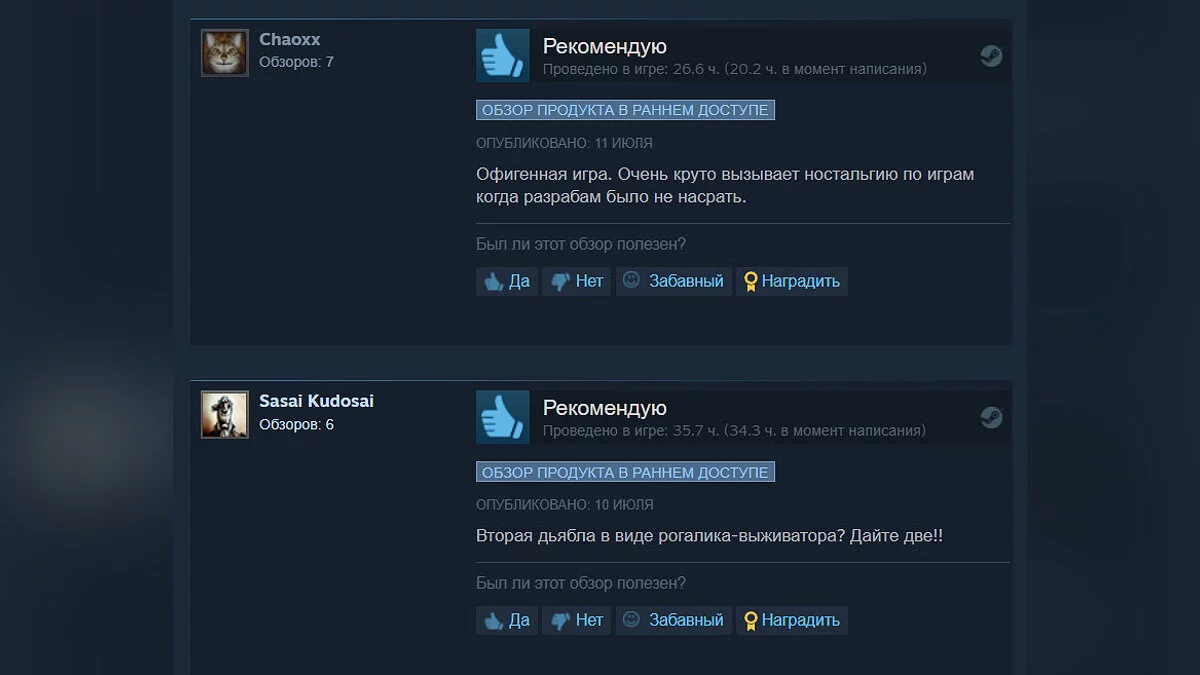The height and width of the screenshot is (675, 1200).
Task: Open the Sasai Kudosai profile name link
Action: point(316,401)
